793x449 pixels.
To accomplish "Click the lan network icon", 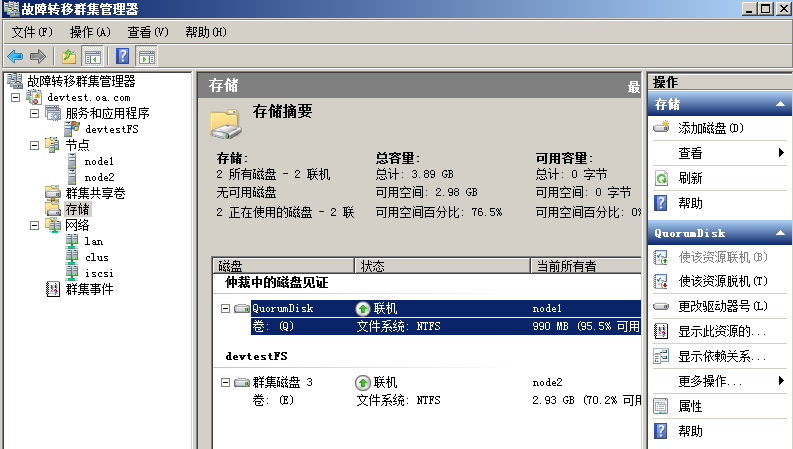I will 72,241.
